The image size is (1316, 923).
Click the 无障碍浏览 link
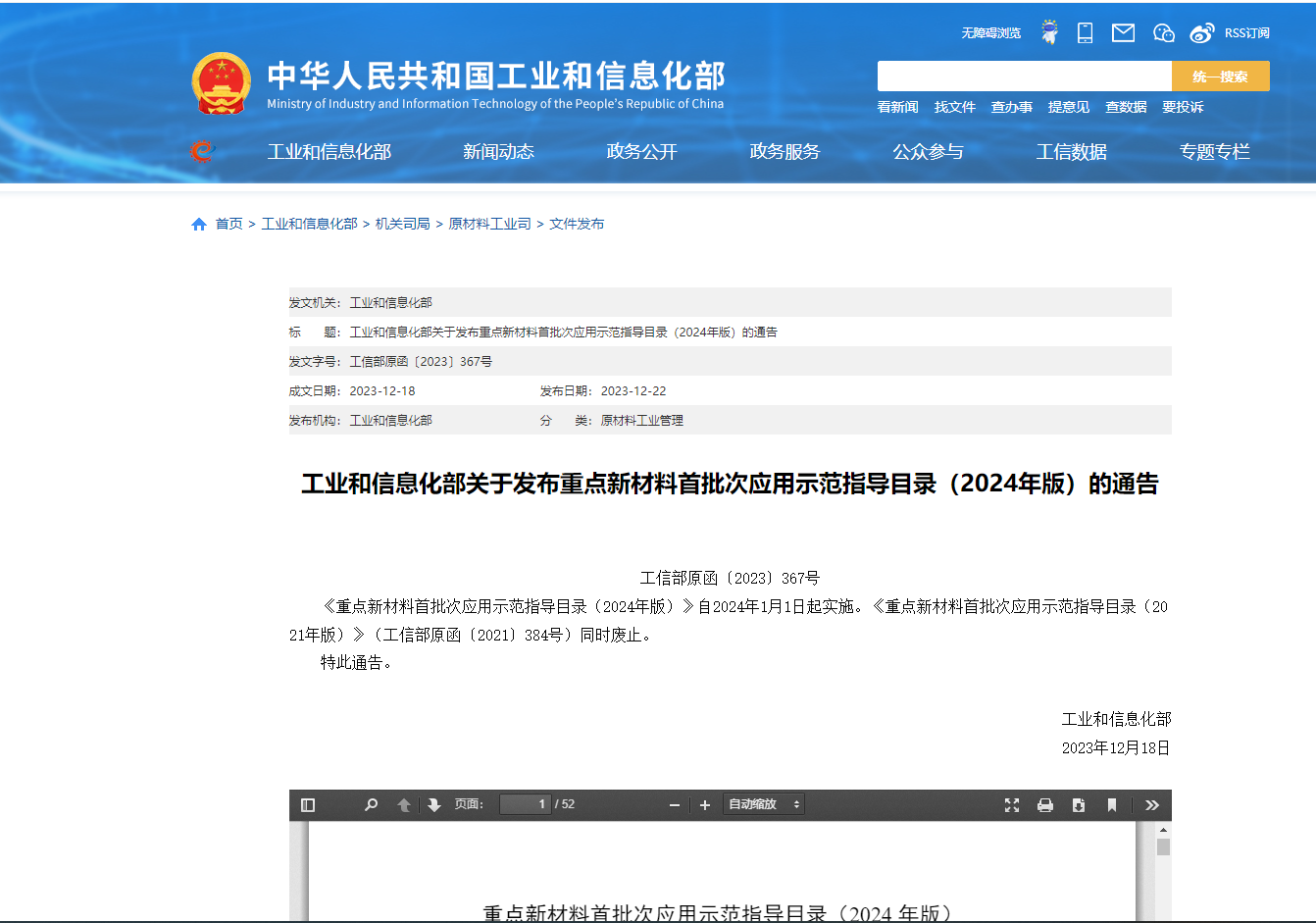pyautogui.click(x=990, y=33)
